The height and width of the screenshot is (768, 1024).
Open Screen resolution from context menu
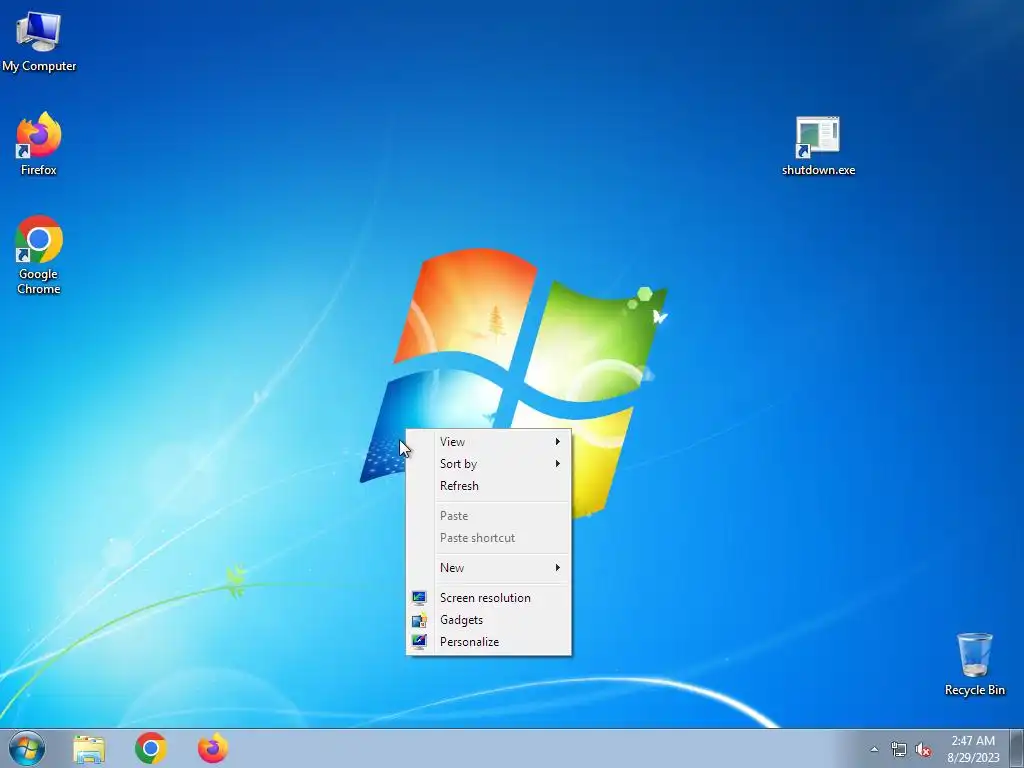point(488,598)
